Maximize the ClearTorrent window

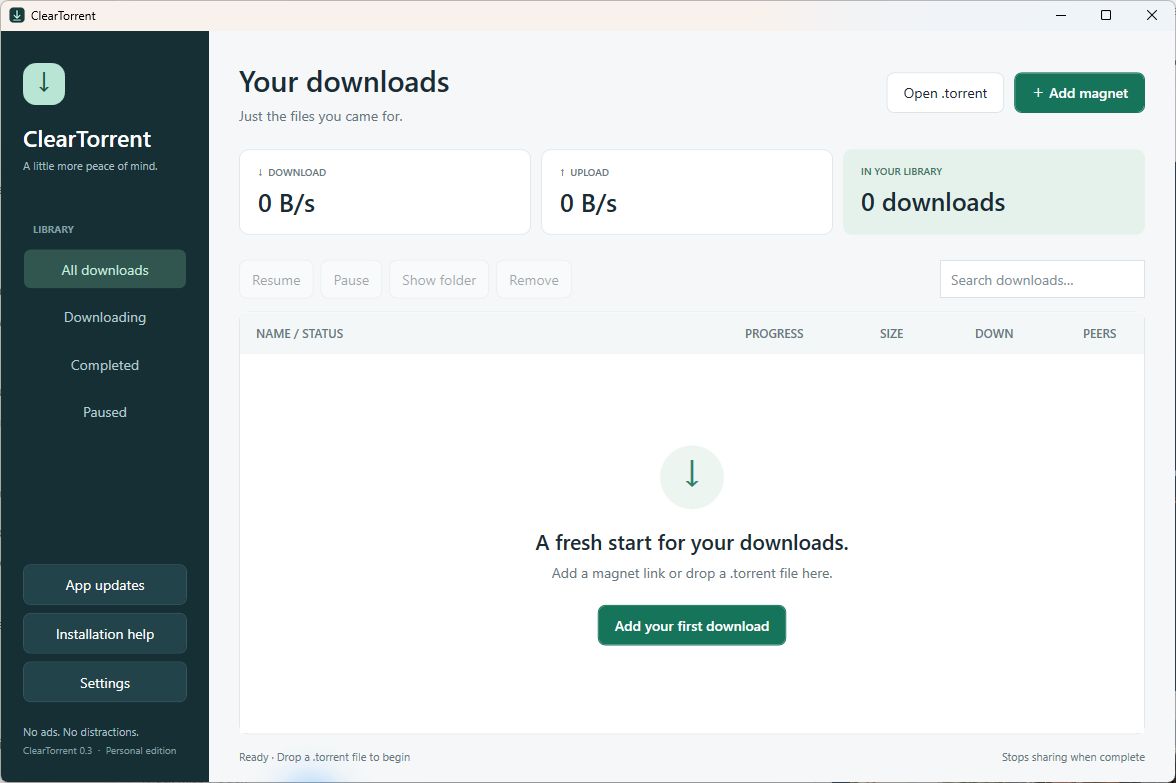point(1106,15)
